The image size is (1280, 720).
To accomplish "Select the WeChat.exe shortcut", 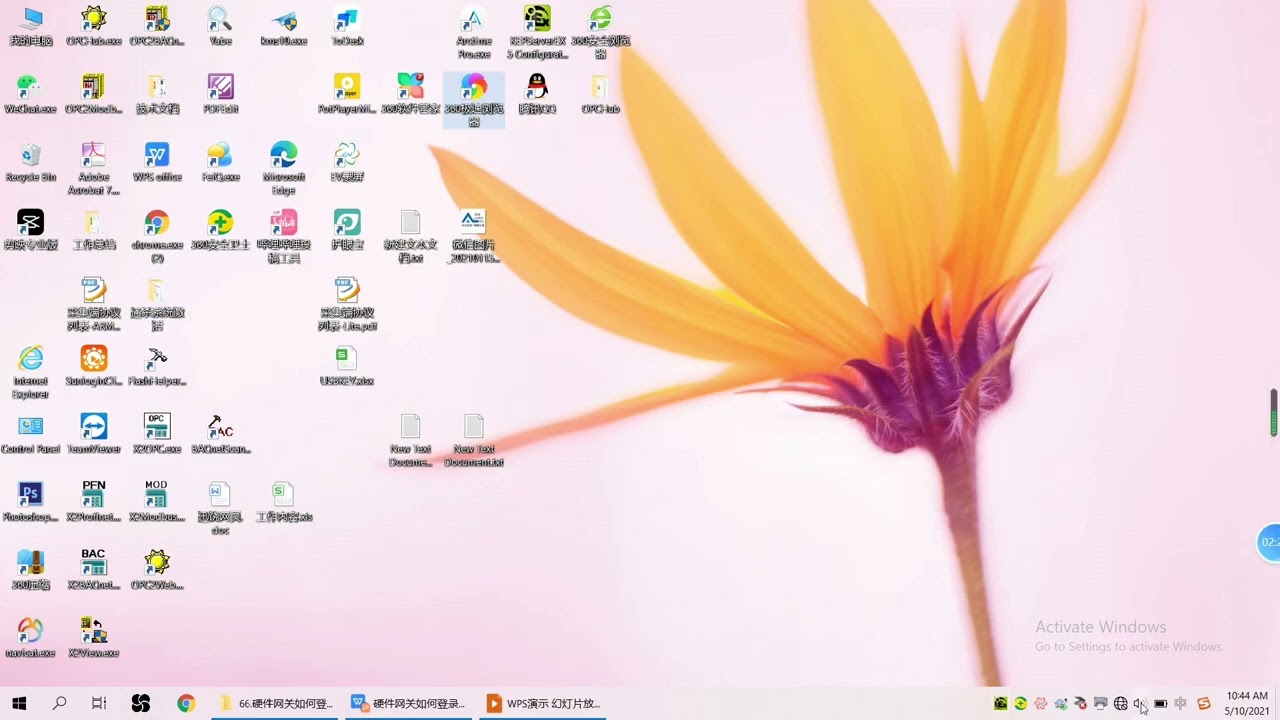I will (x=30, y=94).
